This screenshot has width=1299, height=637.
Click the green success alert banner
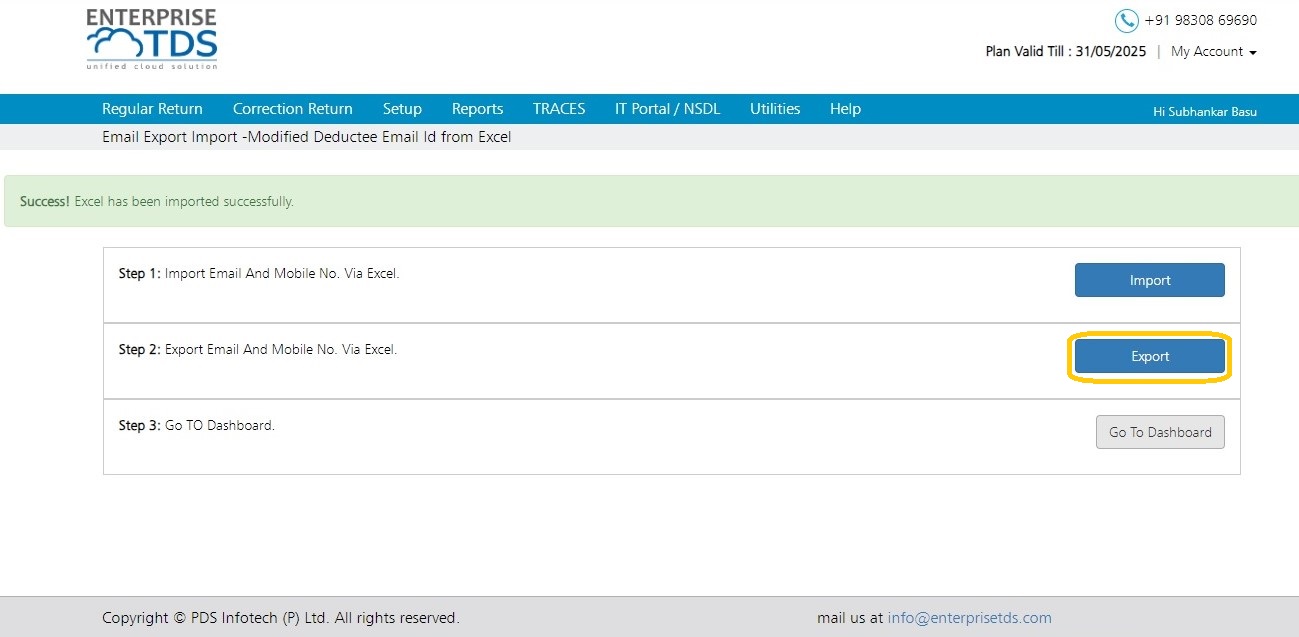click(649, 201)
